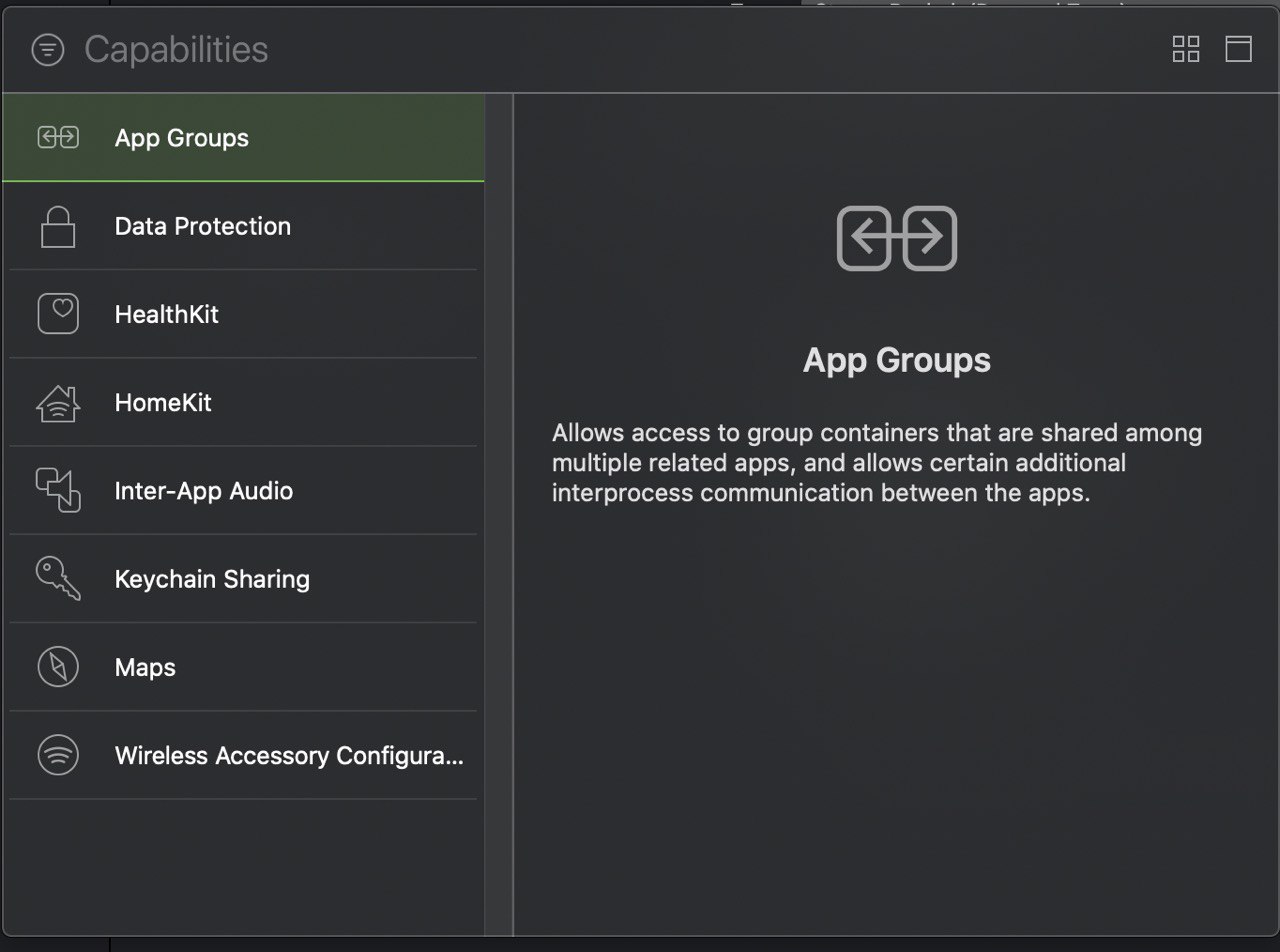The width and height of the screenshot is (1280, 952).
Task: Pick the Maps capability label
Action: tap(145, 667)
